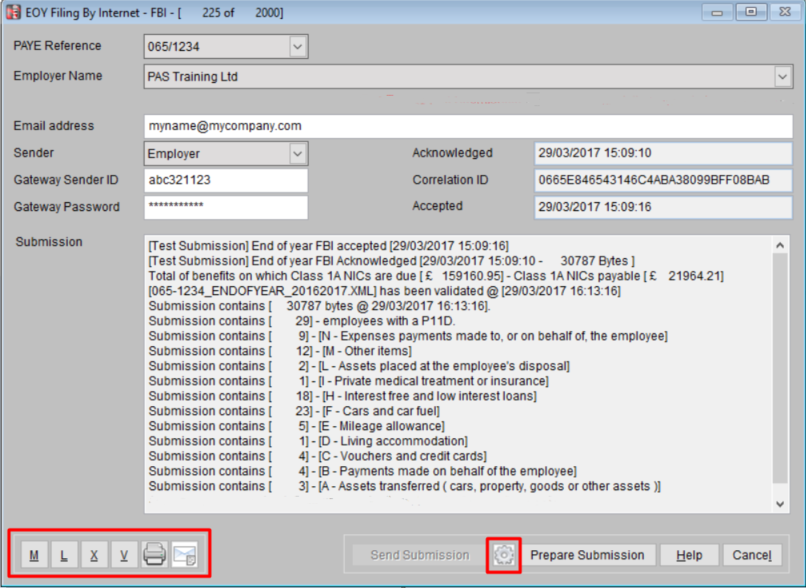Click the M button in bottom toolbar
This screenshot has width=806, height=588.
(x=34, y=555)
